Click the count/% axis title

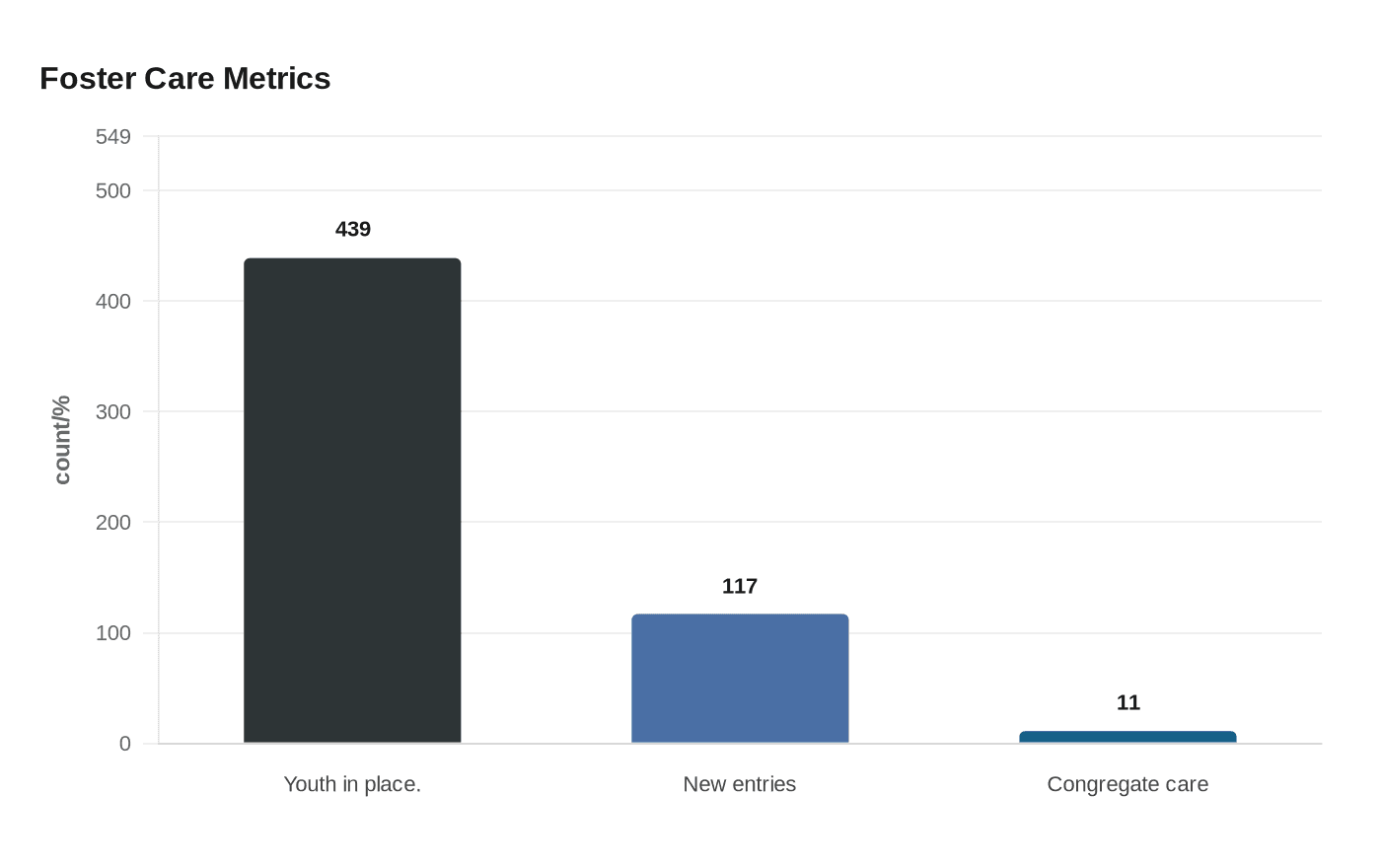tap(62, 440)
